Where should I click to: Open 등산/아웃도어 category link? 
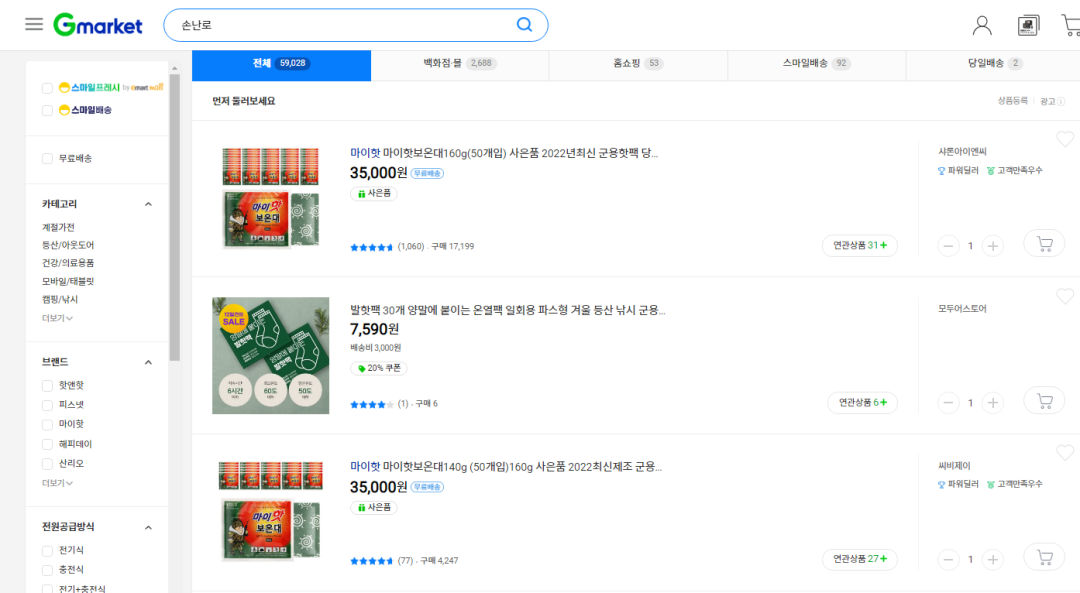click(68, 245)
